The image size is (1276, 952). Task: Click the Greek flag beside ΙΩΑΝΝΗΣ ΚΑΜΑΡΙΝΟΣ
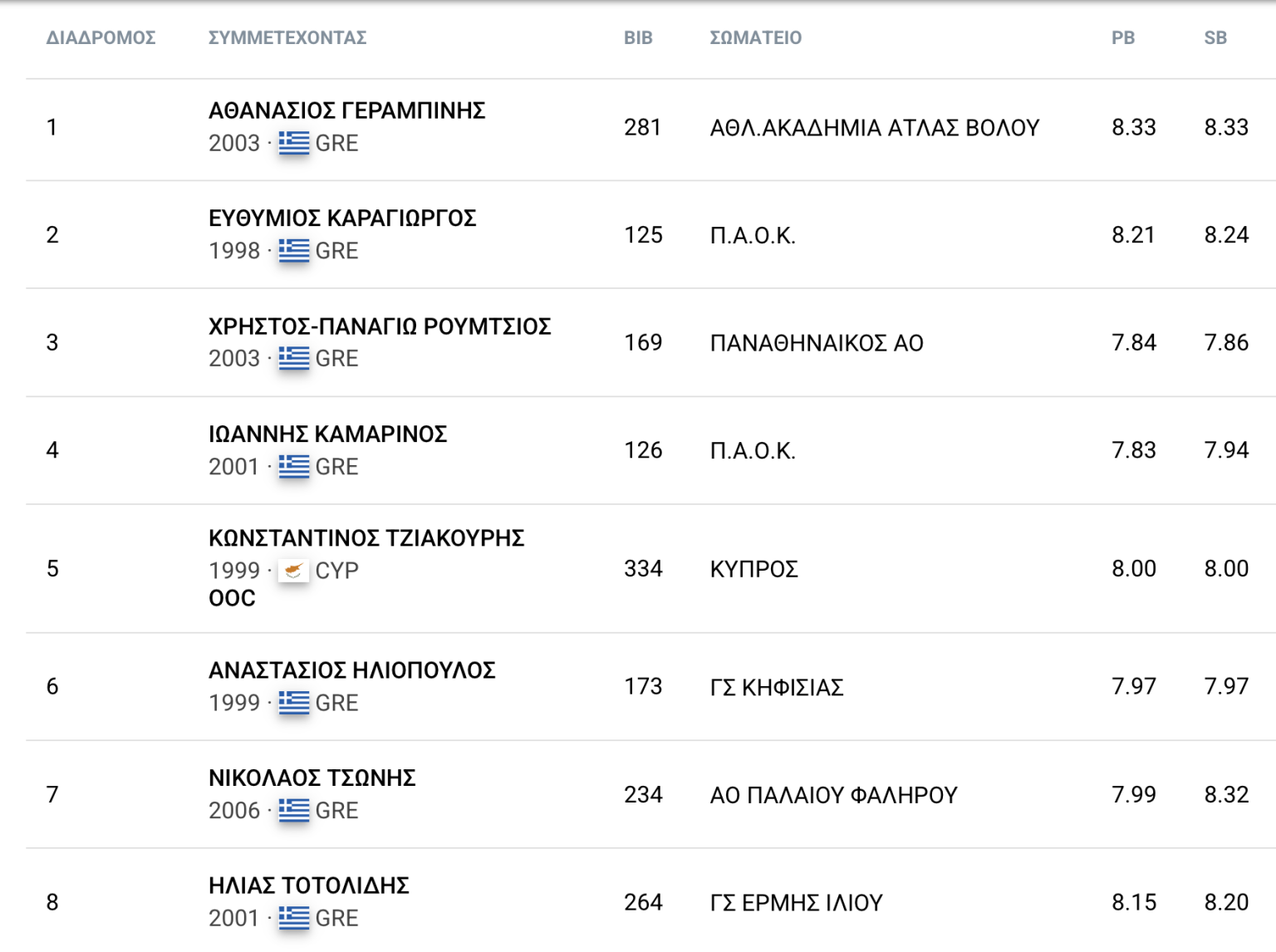[x=293, y=466]
